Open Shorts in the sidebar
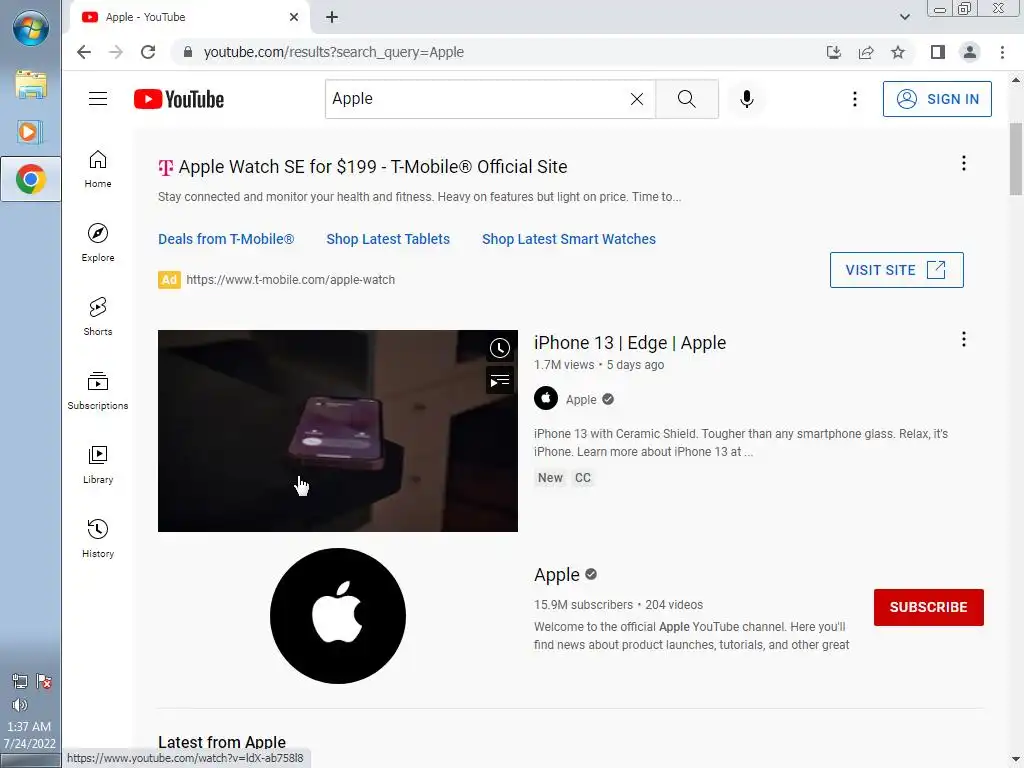 coord(98,317)
